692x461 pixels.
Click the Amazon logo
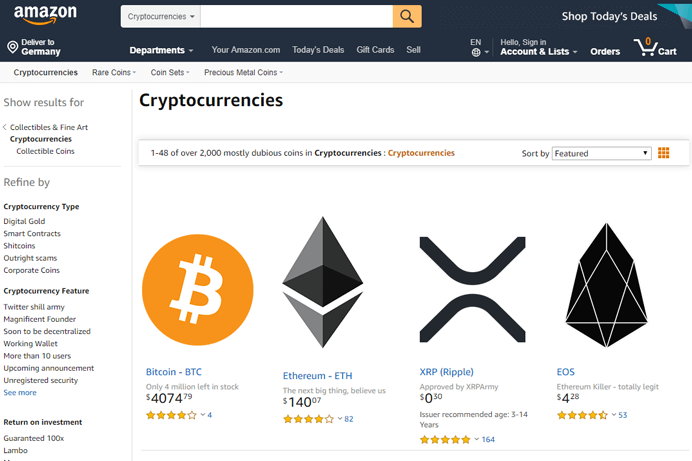[x=45, y=15]
